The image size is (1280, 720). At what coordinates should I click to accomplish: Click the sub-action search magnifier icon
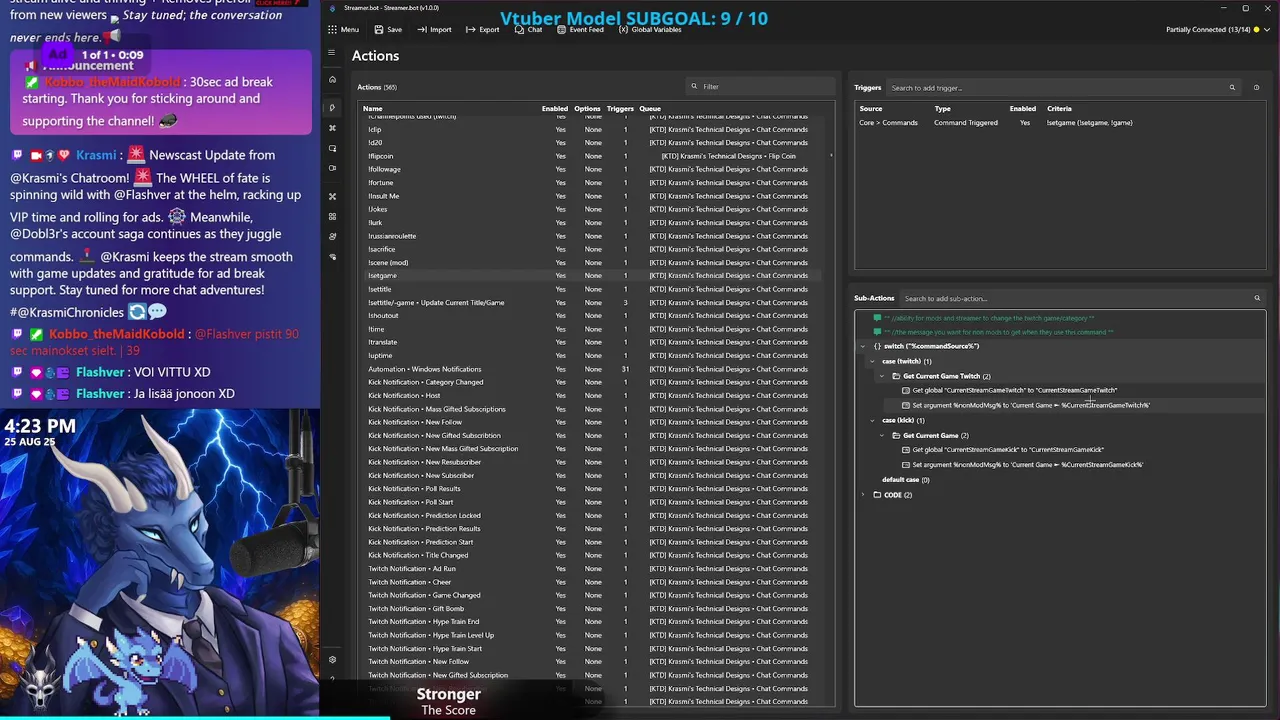[1257, 298]
